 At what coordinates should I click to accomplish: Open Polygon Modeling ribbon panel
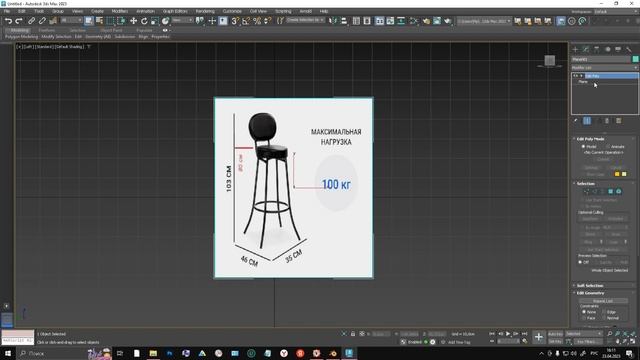pos(21,37)
